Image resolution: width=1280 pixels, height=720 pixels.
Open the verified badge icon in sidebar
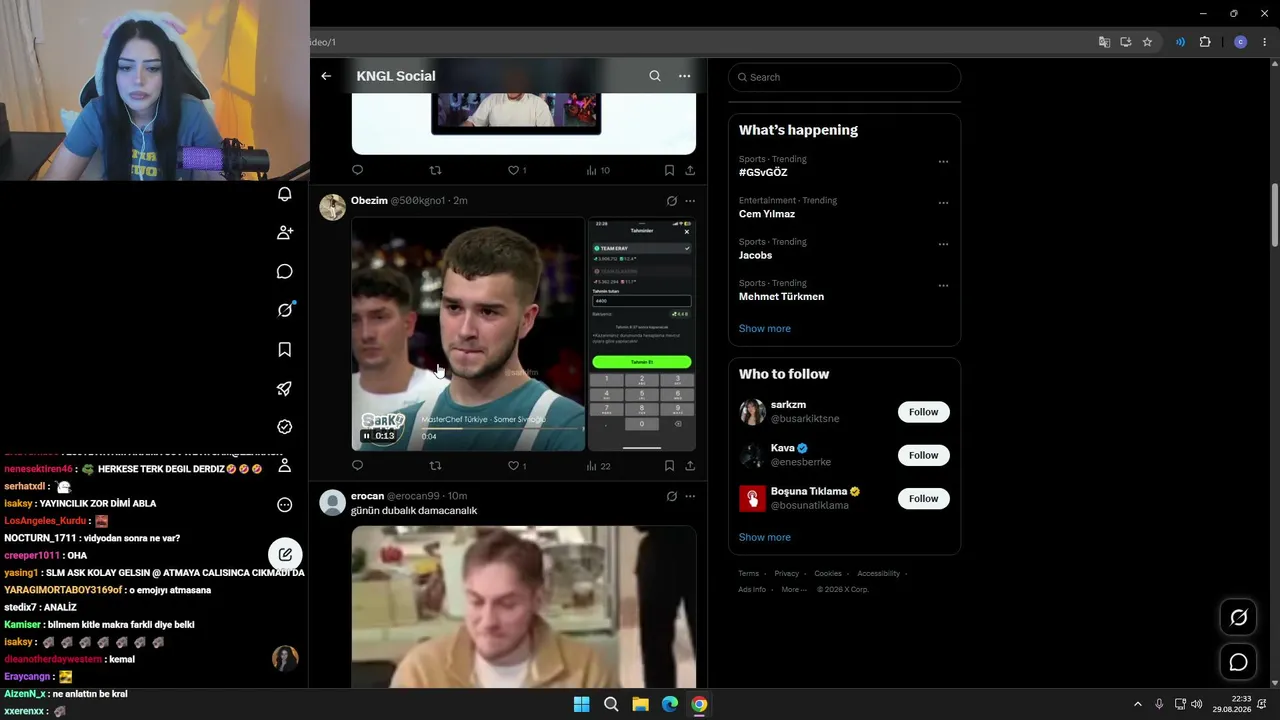pyautogui.click(x=285, y=427)
